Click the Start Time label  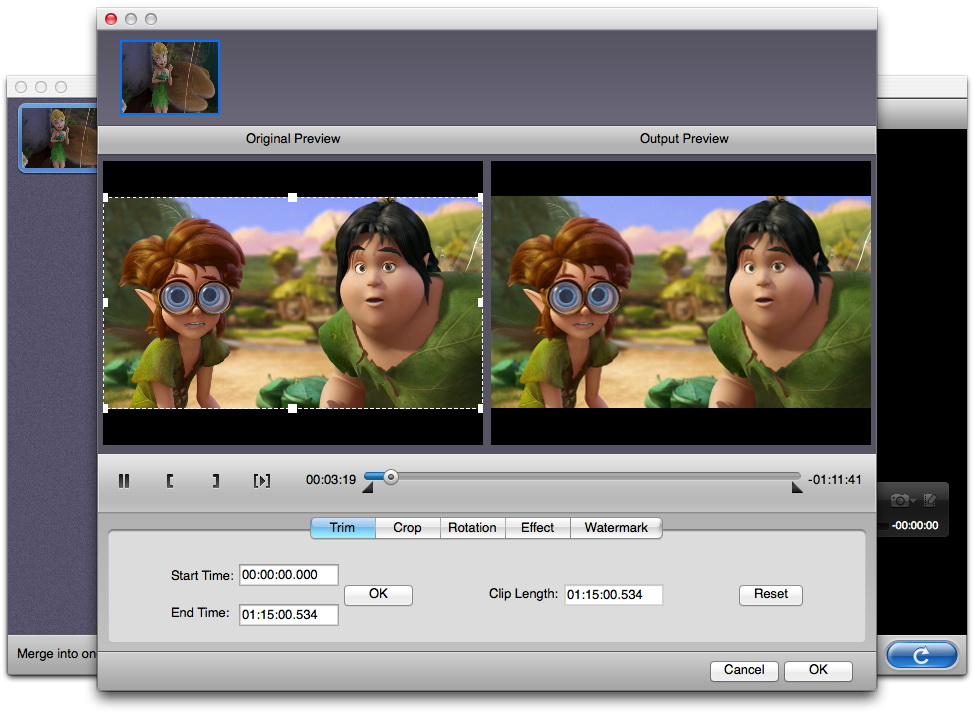coord(203,575)
